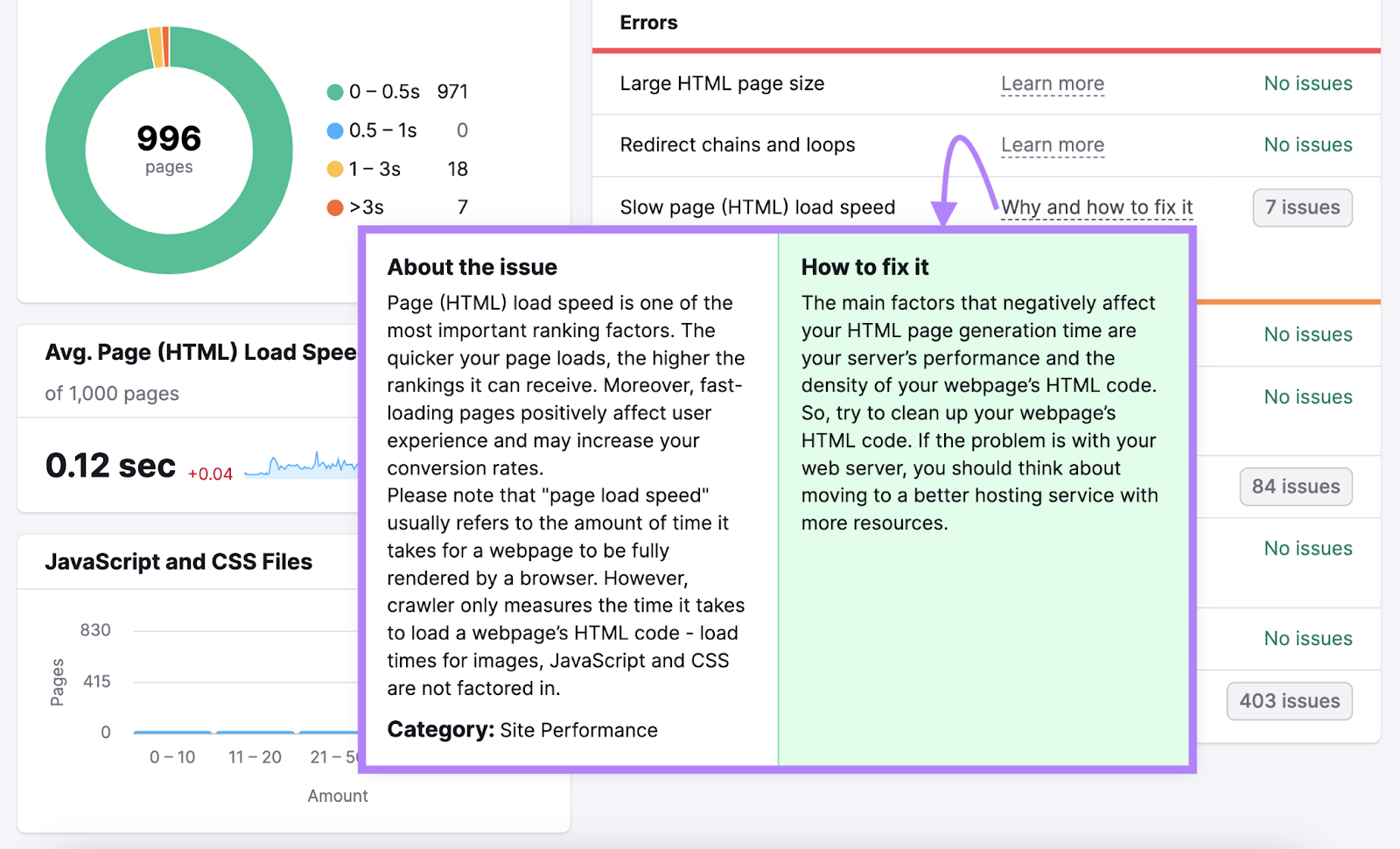The image size is (1400, 849).
Task: Open Learn more for Redirect chains and loops
Action: point(1053,145)
